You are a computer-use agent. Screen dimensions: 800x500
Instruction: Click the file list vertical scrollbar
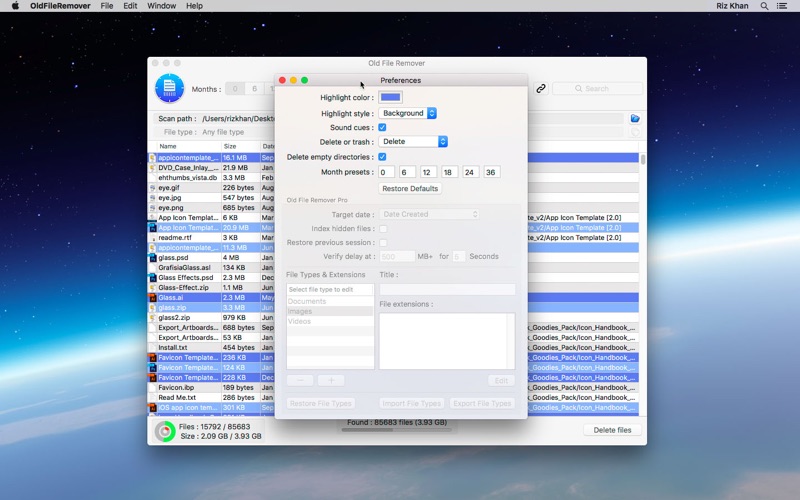tap(643, 159)
